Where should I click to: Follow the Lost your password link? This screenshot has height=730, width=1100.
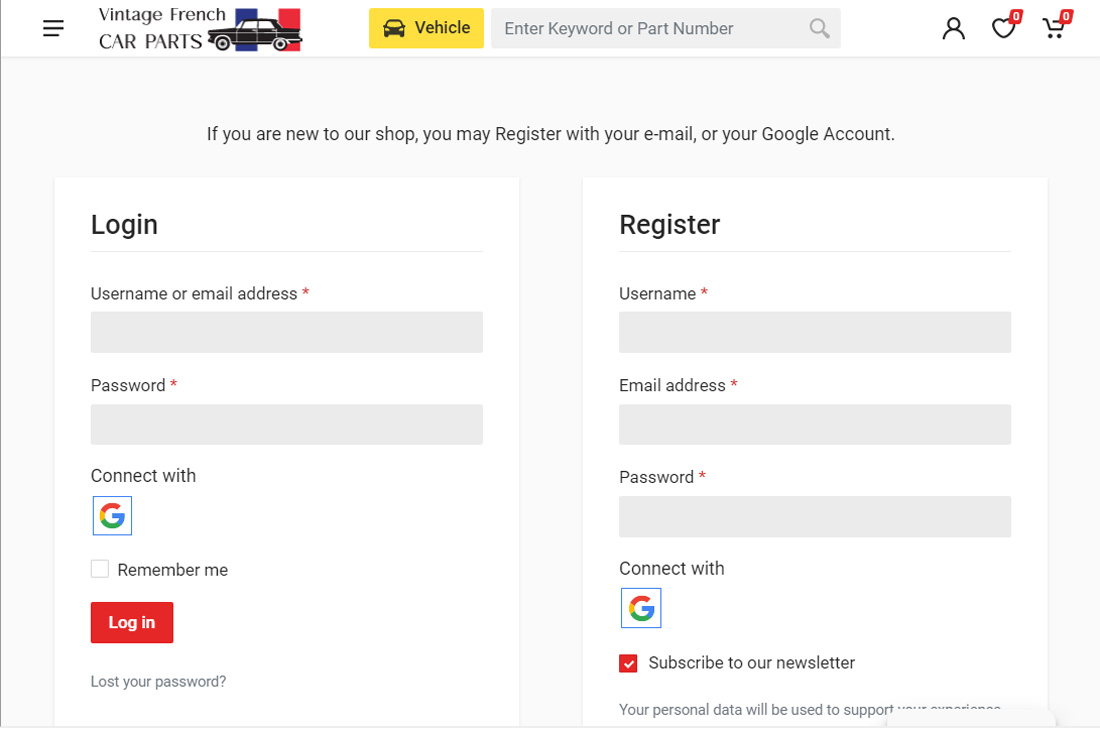(x=158, y=681)
